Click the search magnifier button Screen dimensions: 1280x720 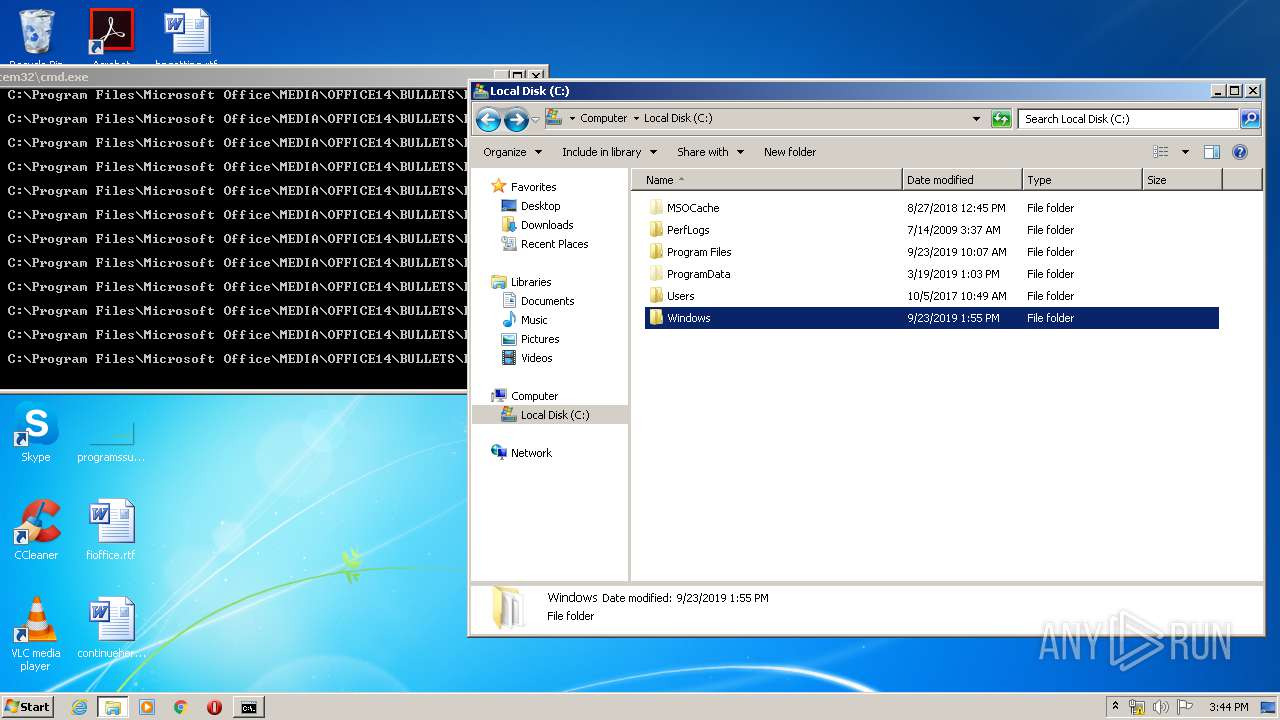[1250, 119]
